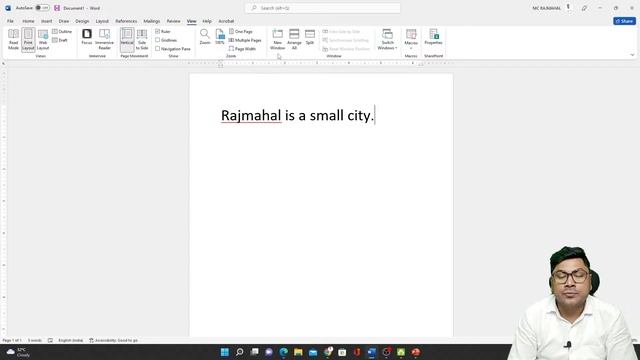Click the Page 1 of 1 status
This screenshot has width=640, height=360.
click(x=12, y=340)
